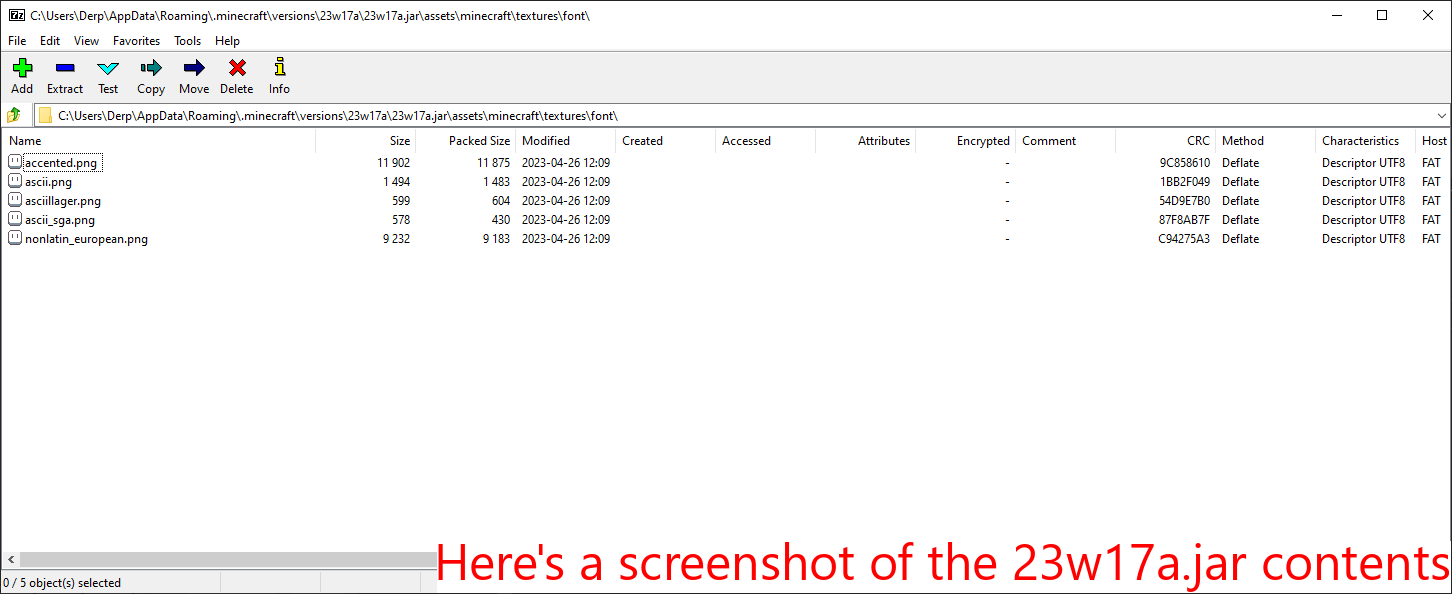
Task: Click the asciillager.png file icon
Action: click(15, 200)
